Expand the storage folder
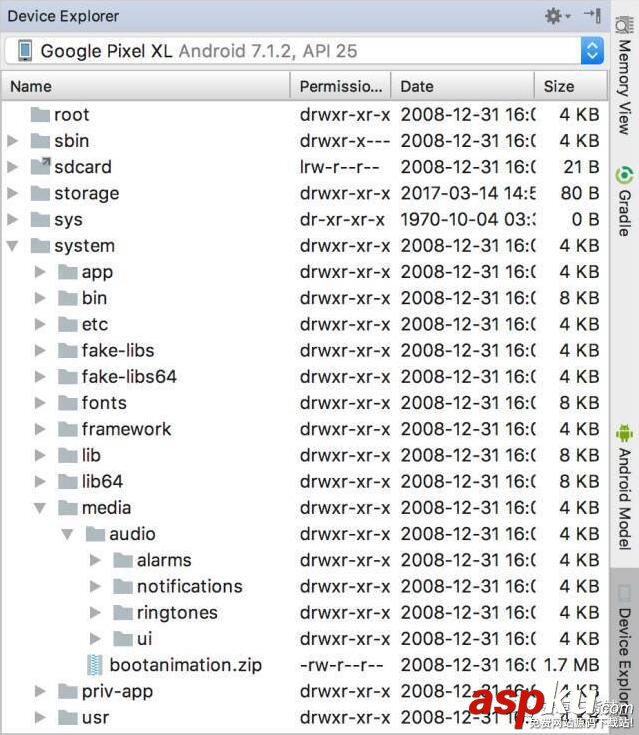 pos(13,193)
